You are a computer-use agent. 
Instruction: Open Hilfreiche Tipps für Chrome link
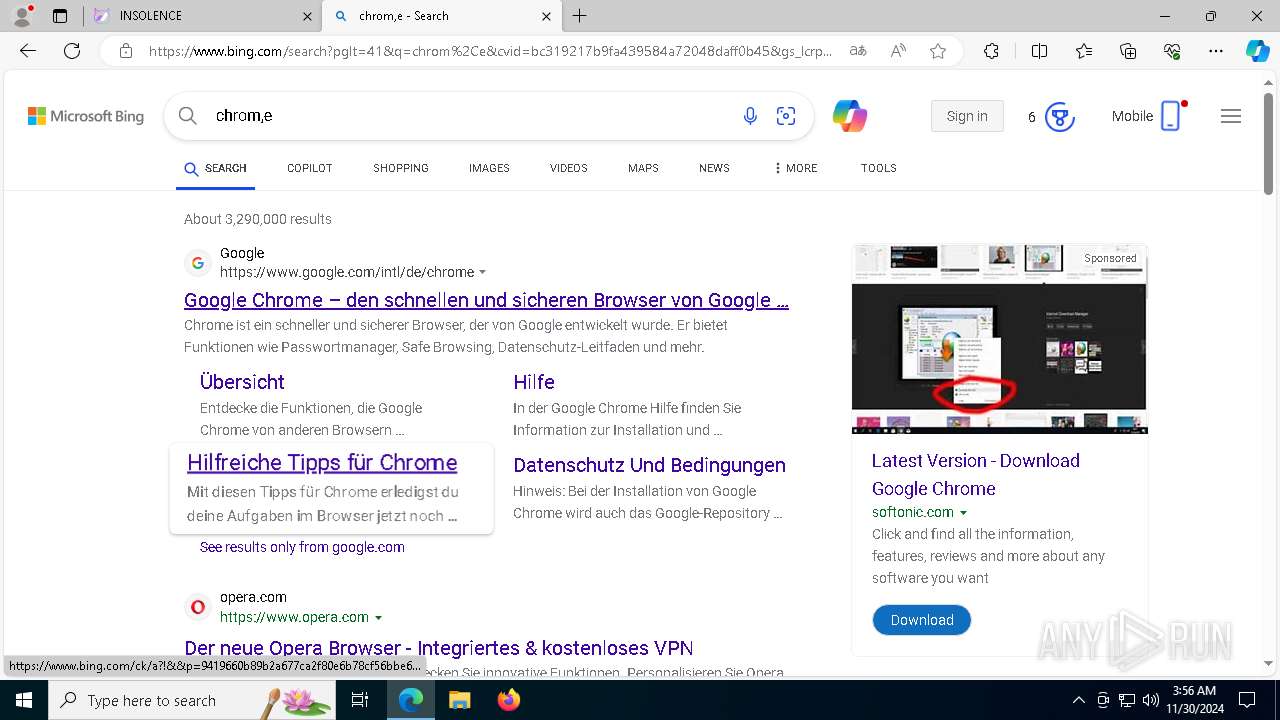(322, 462)
